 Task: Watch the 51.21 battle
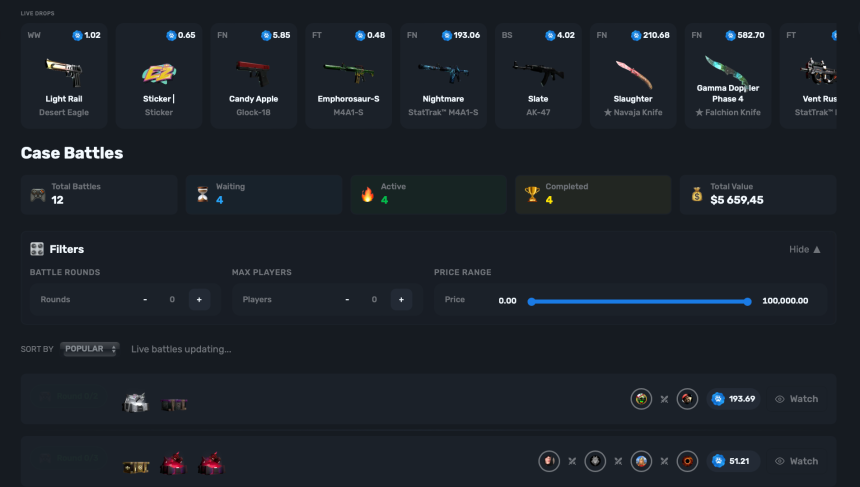tap(796, 461)
